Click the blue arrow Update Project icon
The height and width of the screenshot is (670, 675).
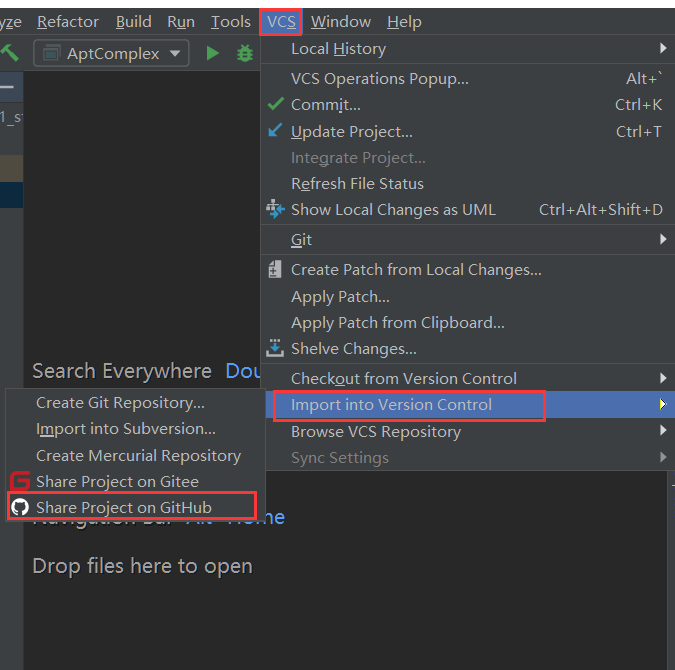click(276, 130)
